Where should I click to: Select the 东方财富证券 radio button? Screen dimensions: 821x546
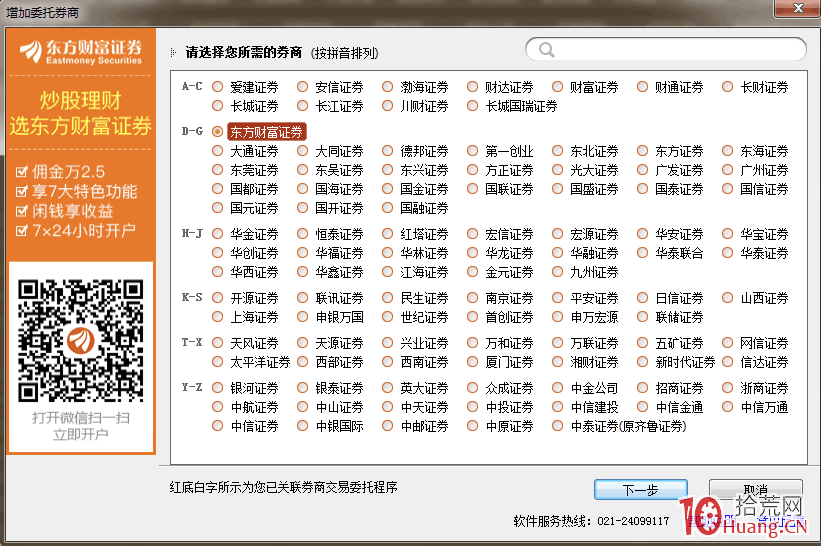pos(217,132)
